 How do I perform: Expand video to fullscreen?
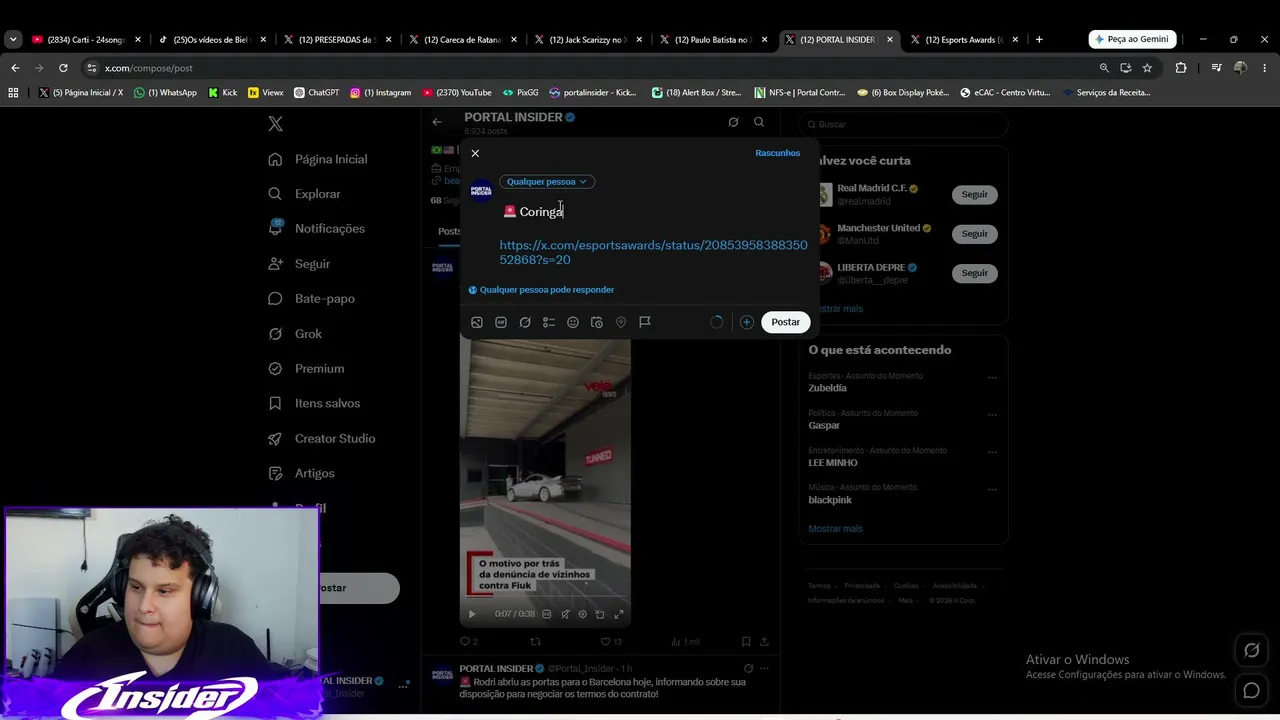pyautogui.click(x=619, y=614)
